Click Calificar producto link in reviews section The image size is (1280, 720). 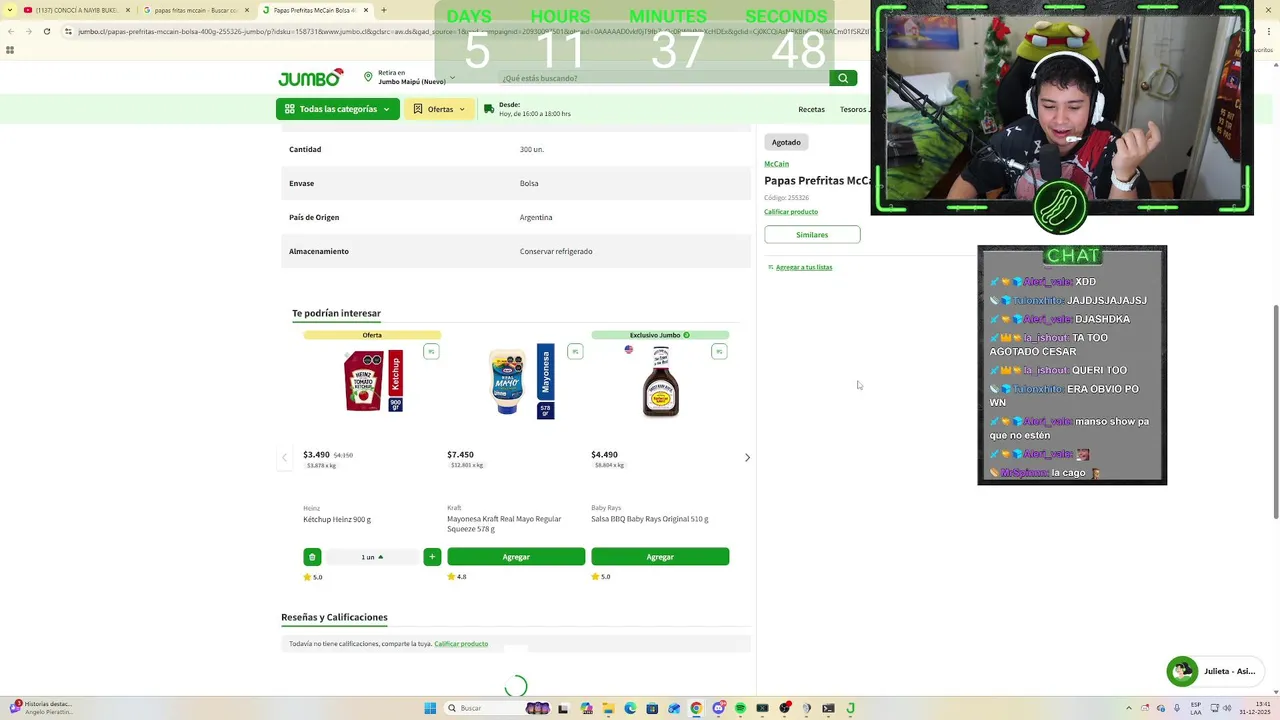coord(461,644)
